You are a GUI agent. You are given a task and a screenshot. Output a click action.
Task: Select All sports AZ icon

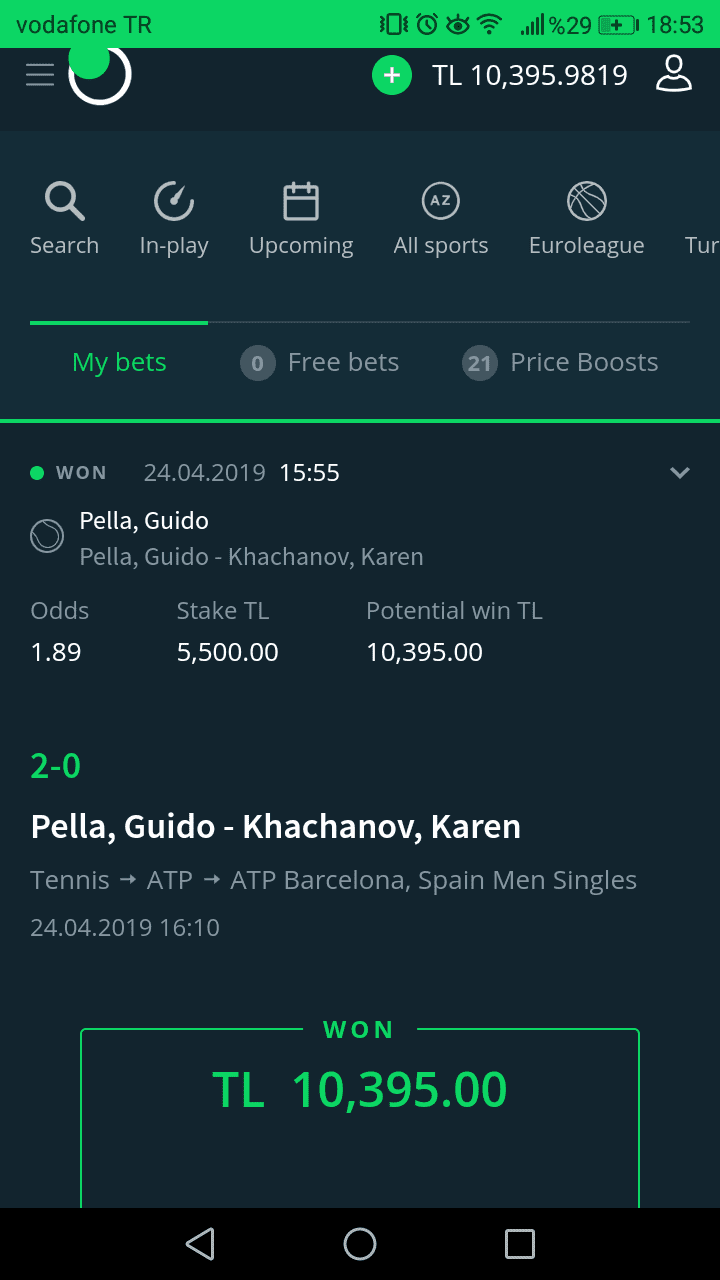tap(440, 201)
